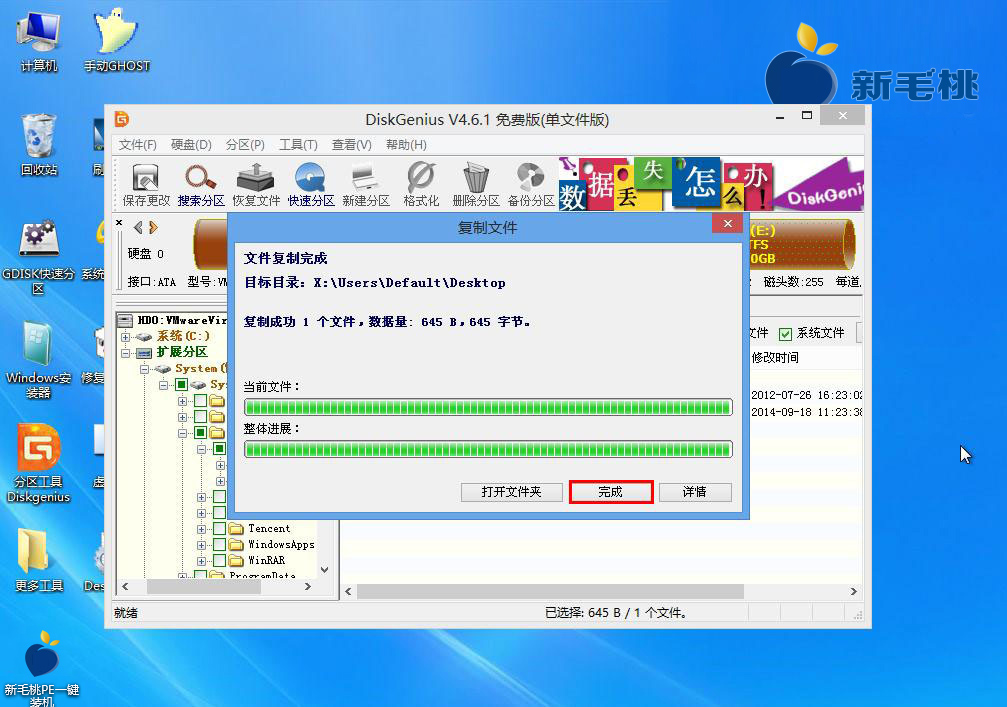Choose the 格式化 format toolbar icon

click(421, 184)
